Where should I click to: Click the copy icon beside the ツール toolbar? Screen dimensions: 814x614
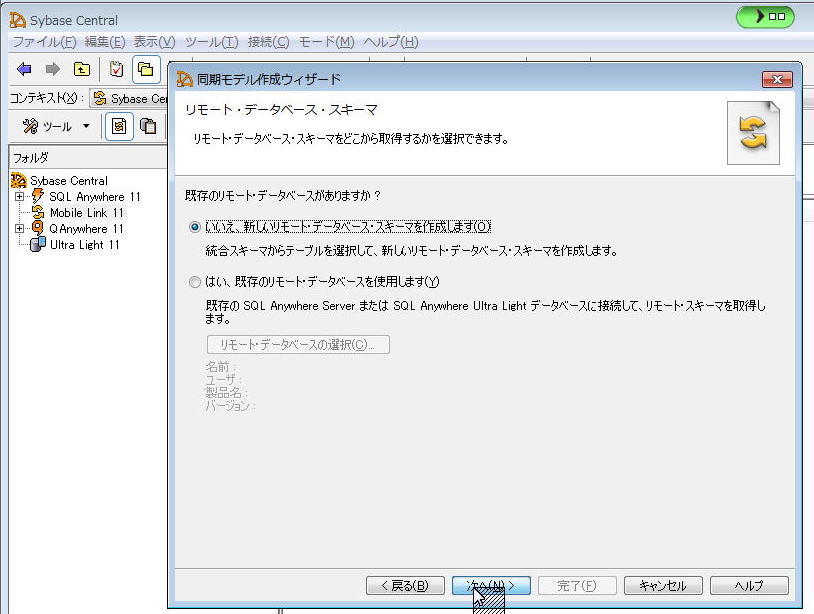[148, 126]
